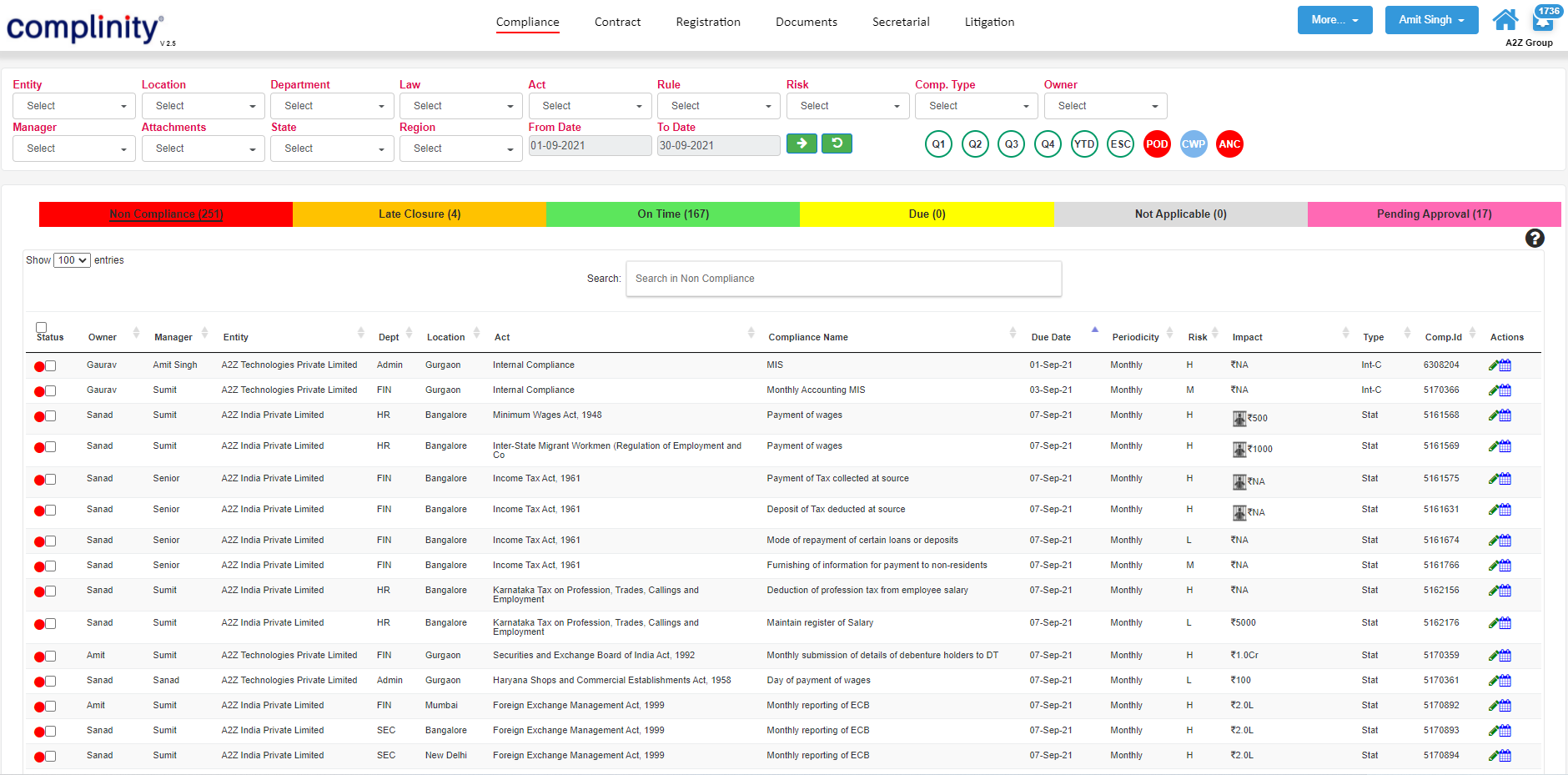Click the calendar icon in the Payment of wages row
1568x775 pixels.
1505,415
